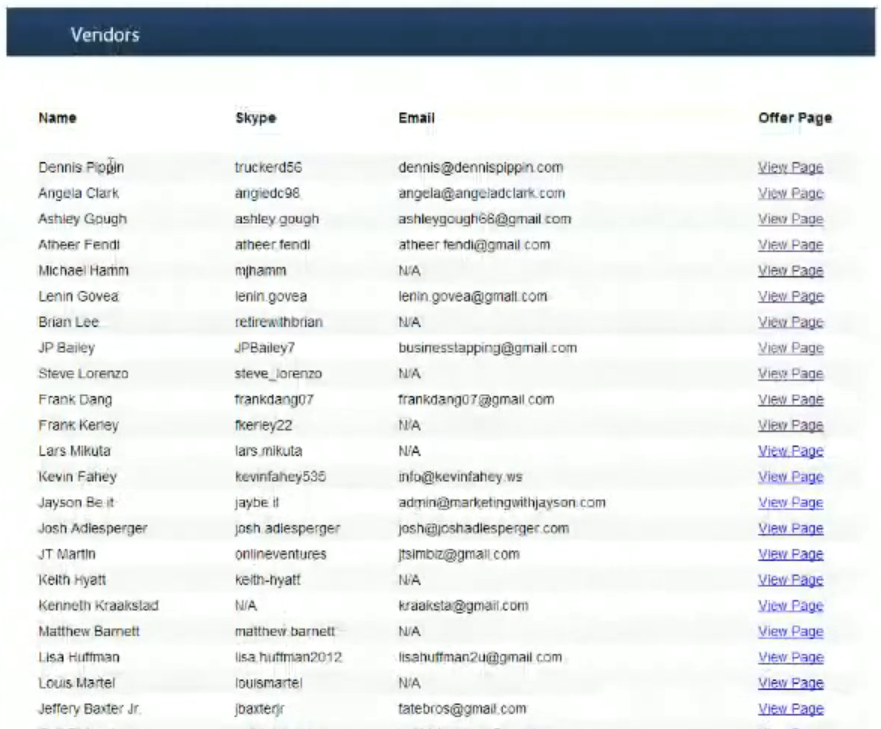This screenshot has width=881, height=729.
Task: Open View Page link for Louis Martel
Action: (x=791, y=683)
